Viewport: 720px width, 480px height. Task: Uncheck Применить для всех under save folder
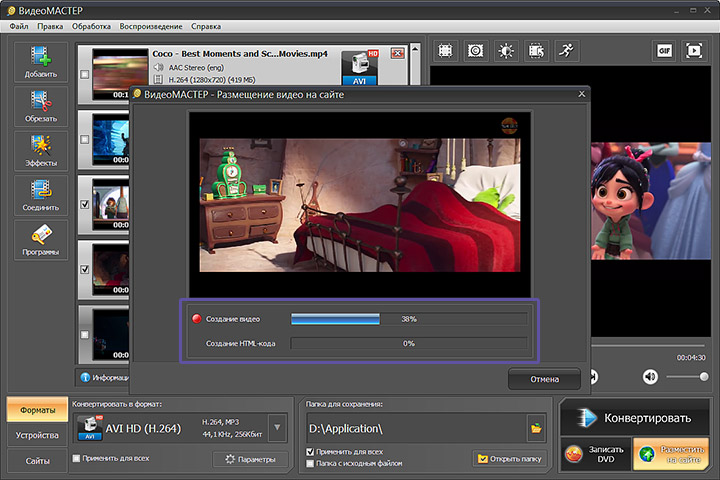point(310,452)
